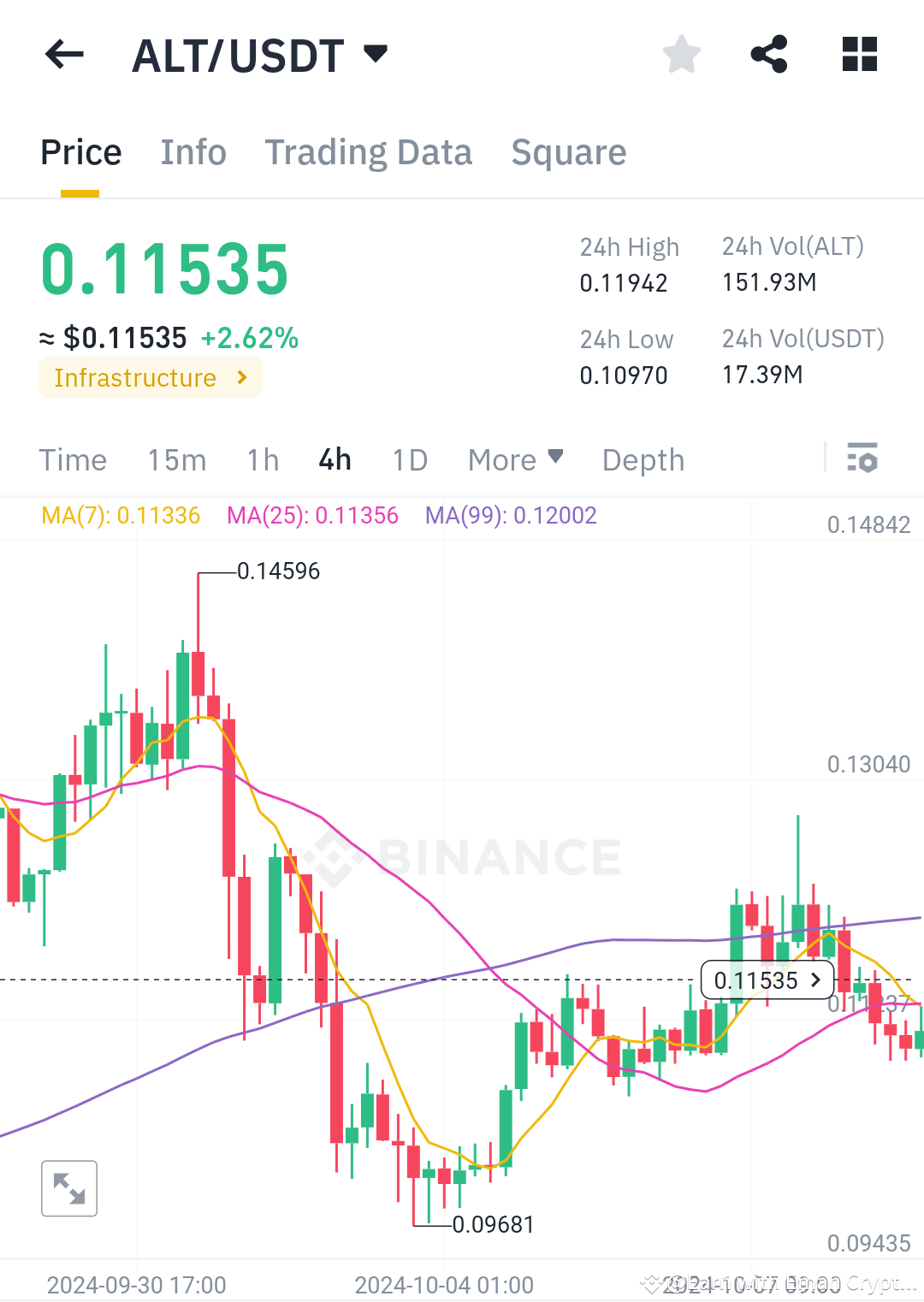Tap the MA(99) indicator label
This screenshot has width=924, height=1302.
[x=512, y=515]
